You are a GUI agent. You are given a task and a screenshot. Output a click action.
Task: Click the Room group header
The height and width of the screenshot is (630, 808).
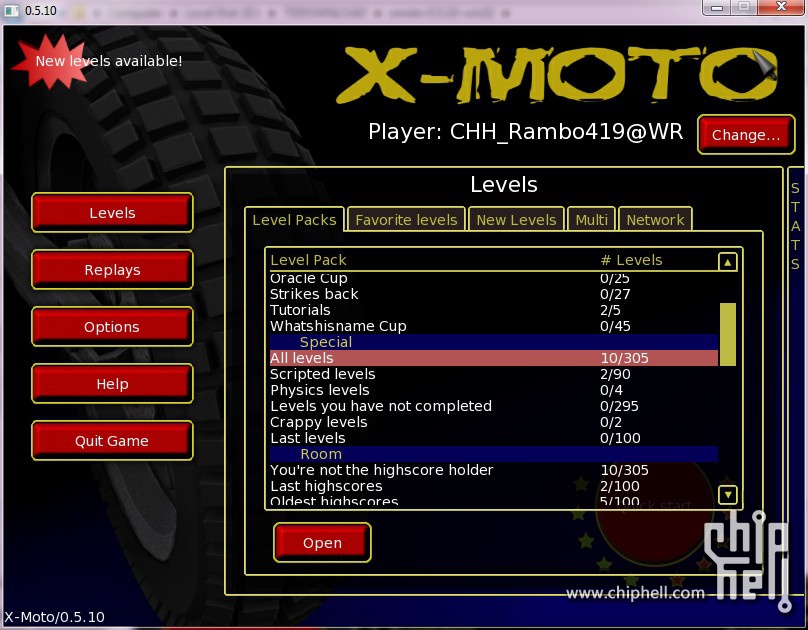click(x=494, y=454)
